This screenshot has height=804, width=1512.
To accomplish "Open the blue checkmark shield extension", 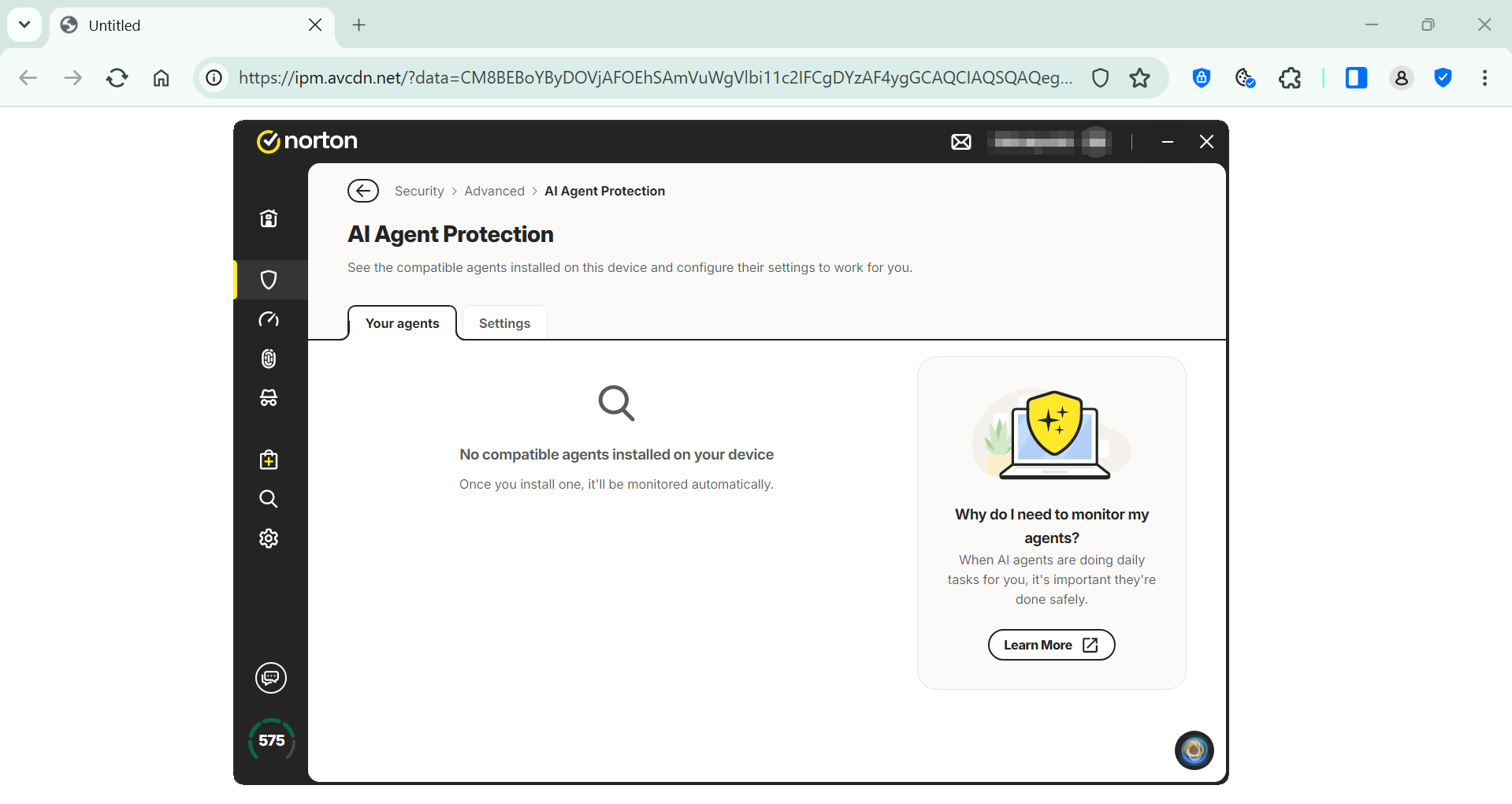I will tap(1443, 77).
